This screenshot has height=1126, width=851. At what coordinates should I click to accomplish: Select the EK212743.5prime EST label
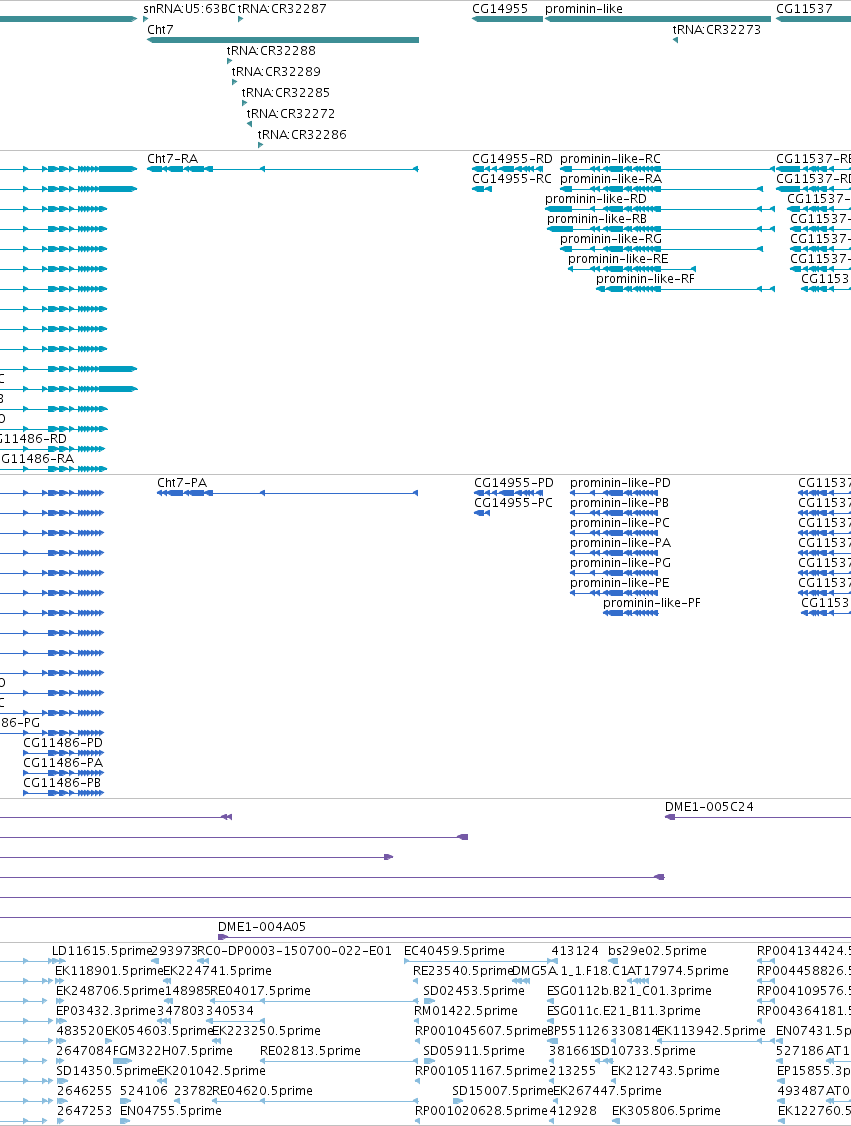tap(666, 1071)
